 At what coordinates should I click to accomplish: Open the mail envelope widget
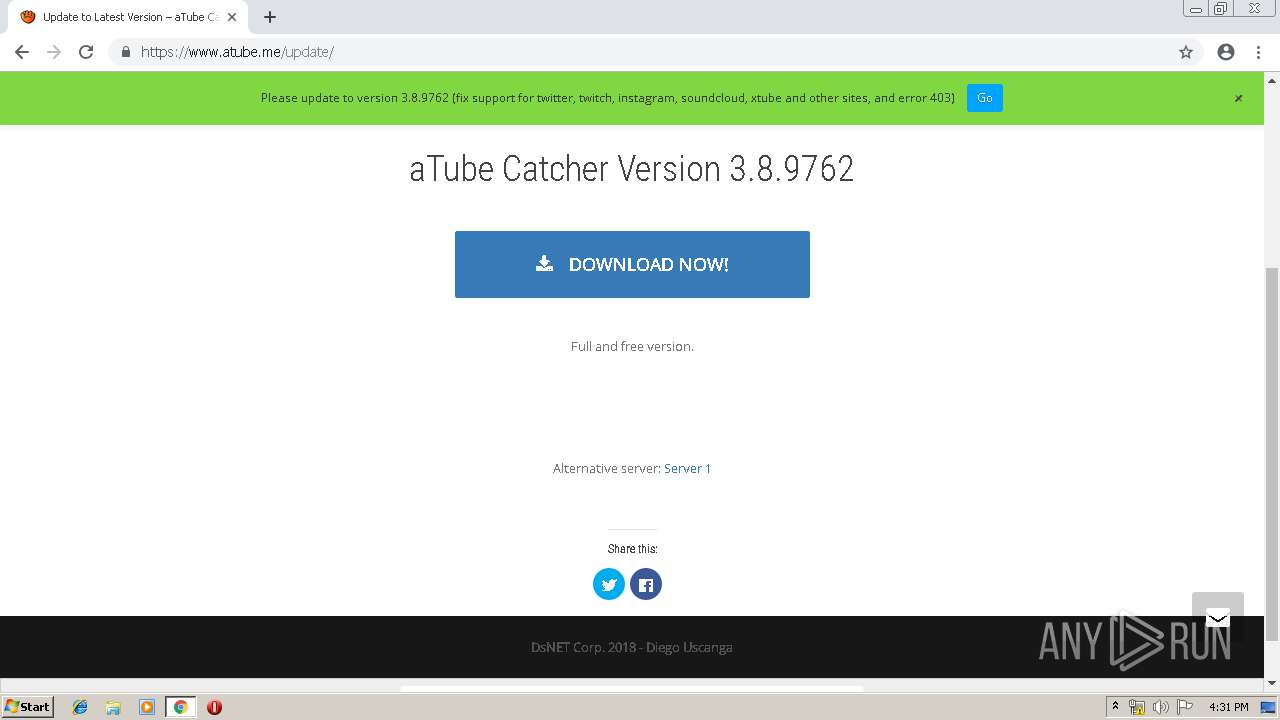[1218, 617]
